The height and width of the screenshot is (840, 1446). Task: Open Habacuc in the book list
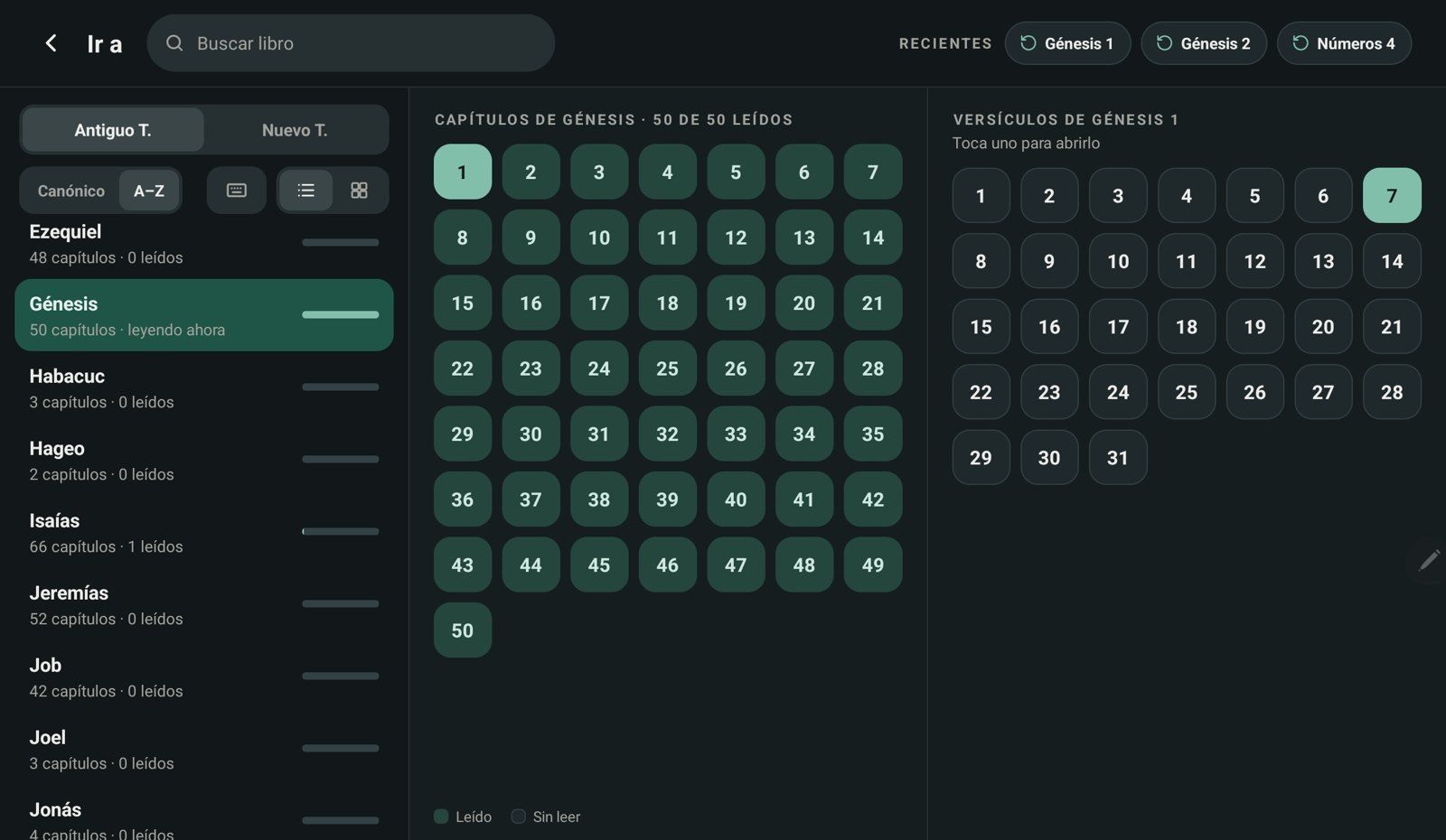pyautogui.click(x=204, y=387)
